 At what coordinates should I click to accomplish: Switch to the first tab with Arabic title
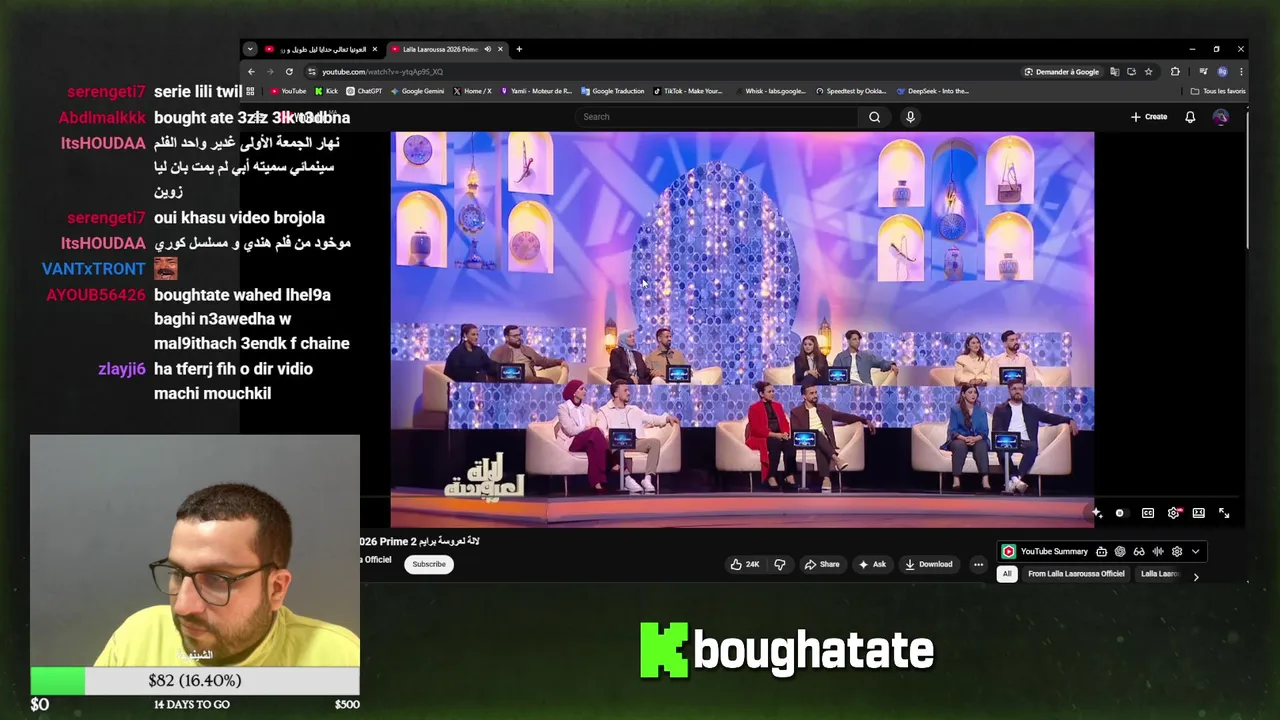click(x=321, y=49)
